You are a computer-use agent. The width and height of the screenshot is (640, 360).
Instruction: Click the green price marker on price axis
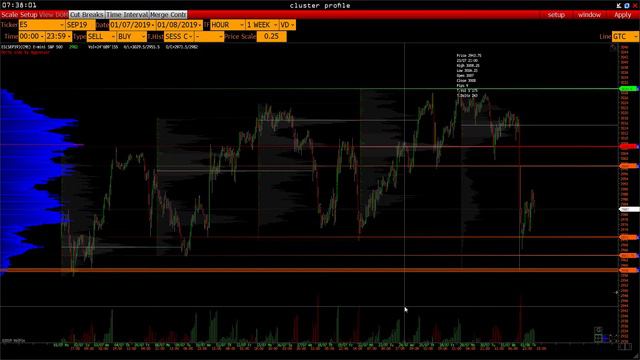coord(628,89)
